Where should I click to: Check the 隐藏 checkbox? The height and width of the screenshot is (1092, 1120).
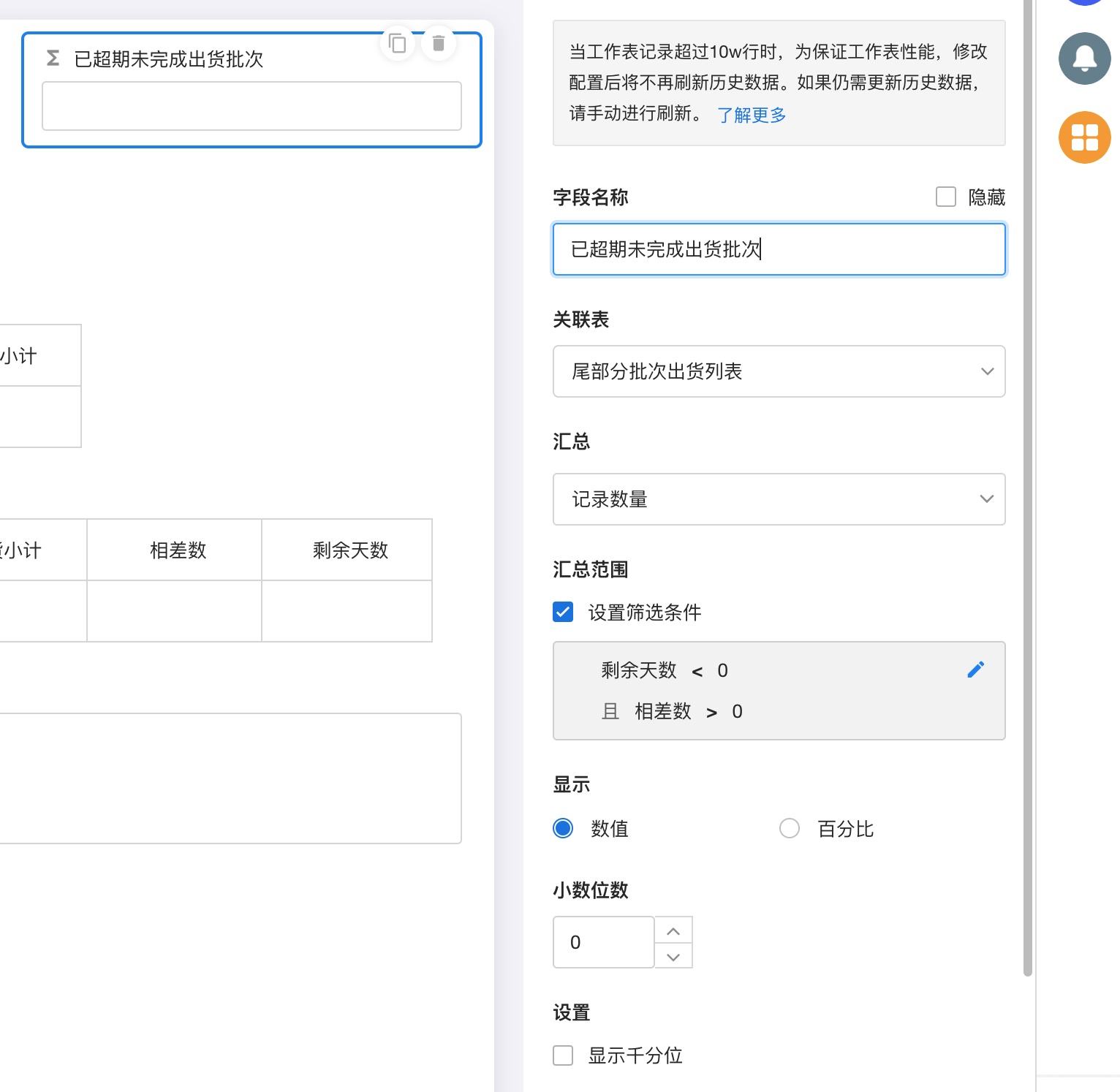point(946,197)
